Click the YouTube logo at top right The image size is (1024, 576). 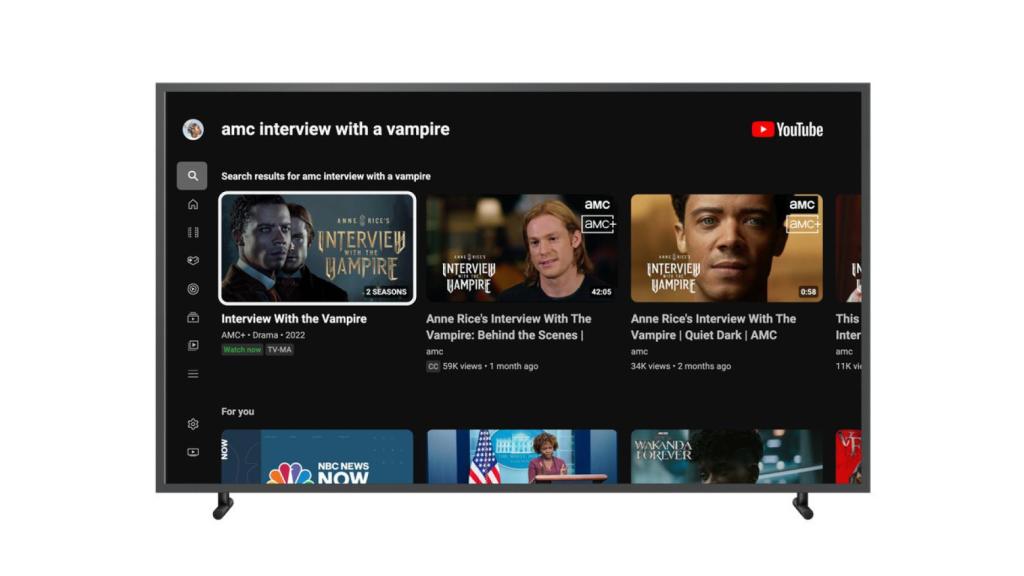[x=786, y=130]
